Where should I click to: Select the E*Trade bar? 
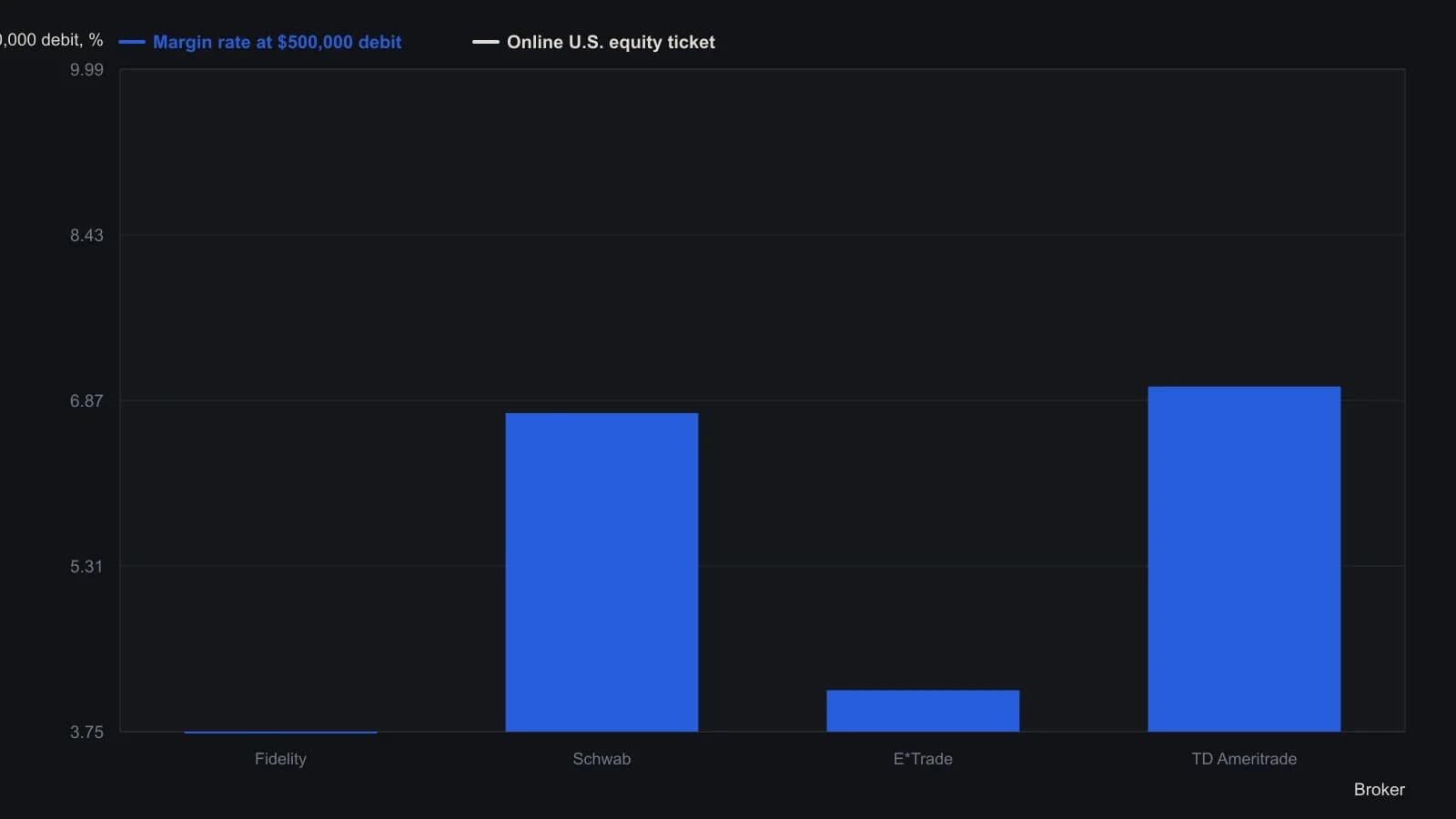(923, 711)
